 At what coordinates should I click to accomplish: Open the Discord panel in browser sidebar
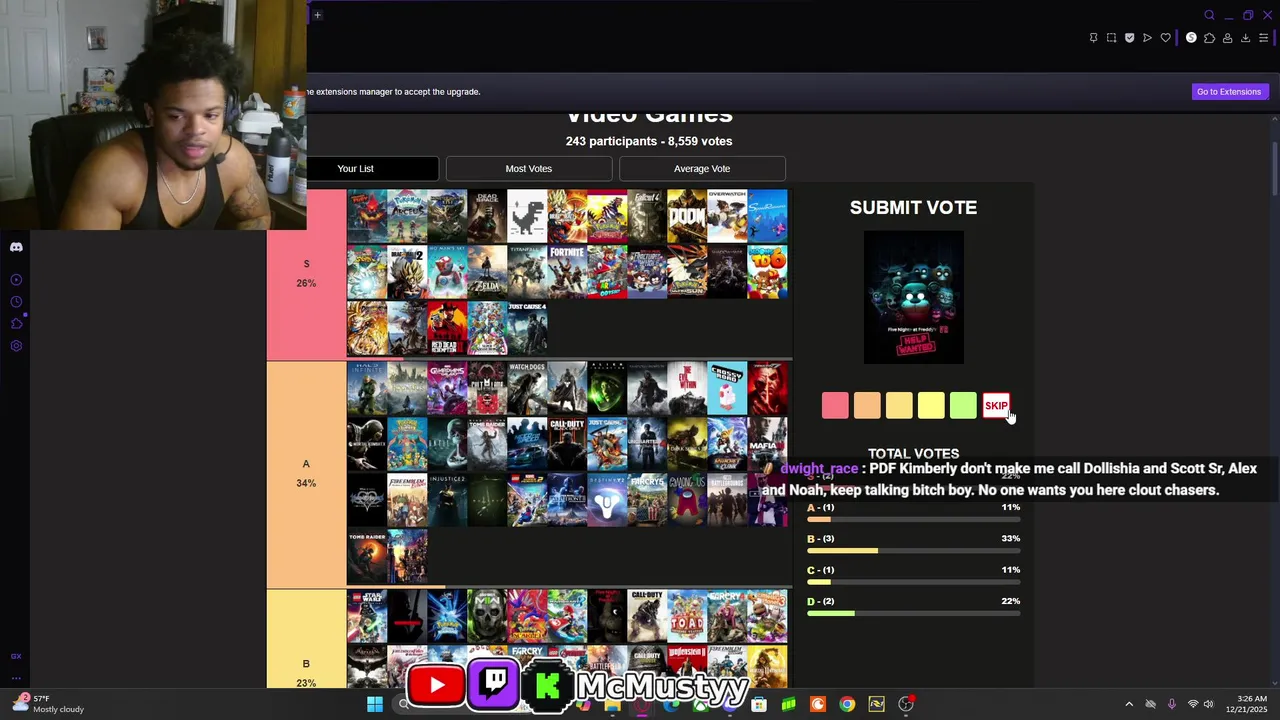tap(16, 247)
